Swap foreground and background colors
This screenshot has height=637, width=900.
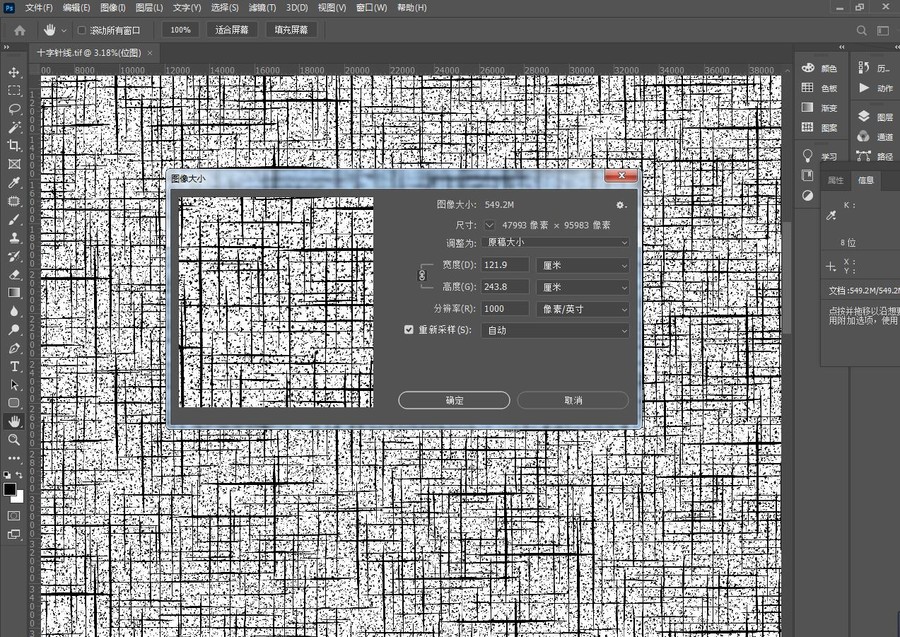[19, 475]
